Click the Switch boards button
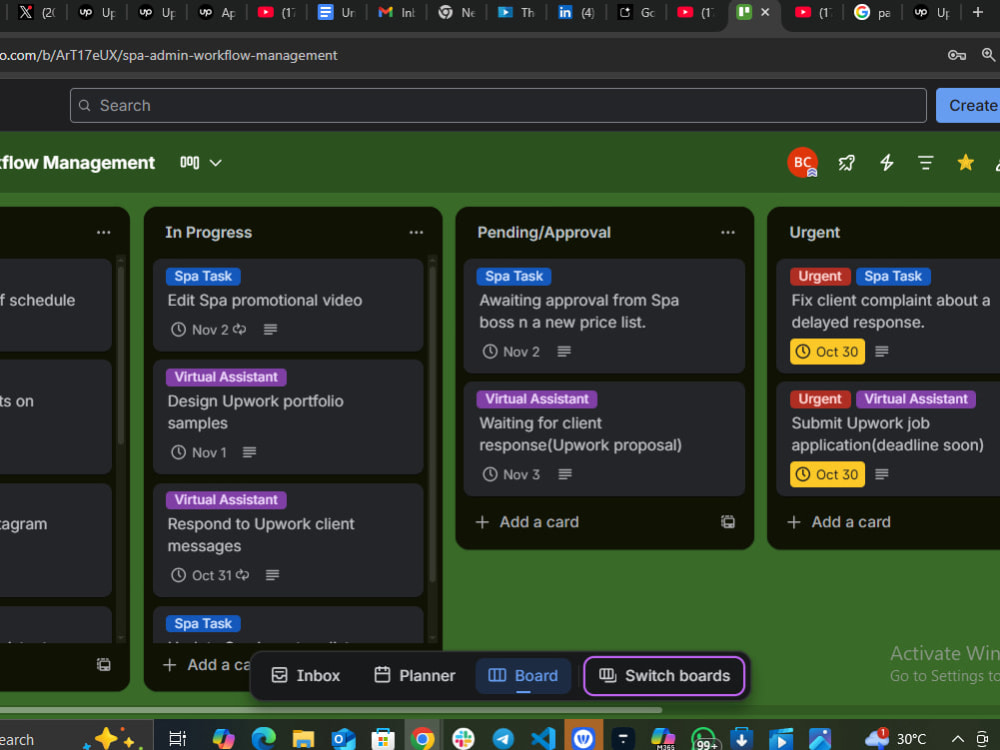Image resolution: width=1000 pixels, height=750 pixels. (665, 676)
